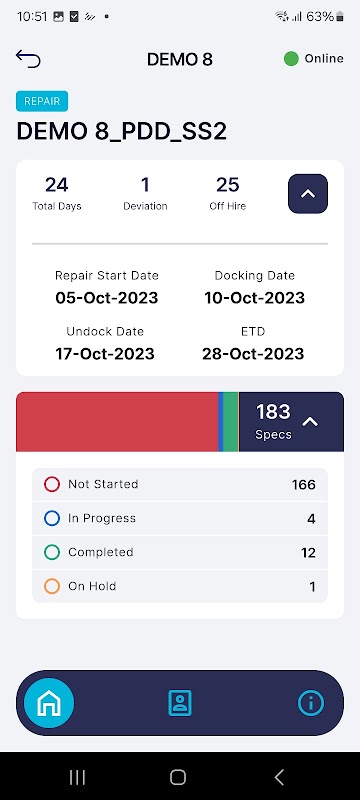Tap the green Completed bar segment
The height and width of the screenshot is (800, 360).
click(230, 422)
